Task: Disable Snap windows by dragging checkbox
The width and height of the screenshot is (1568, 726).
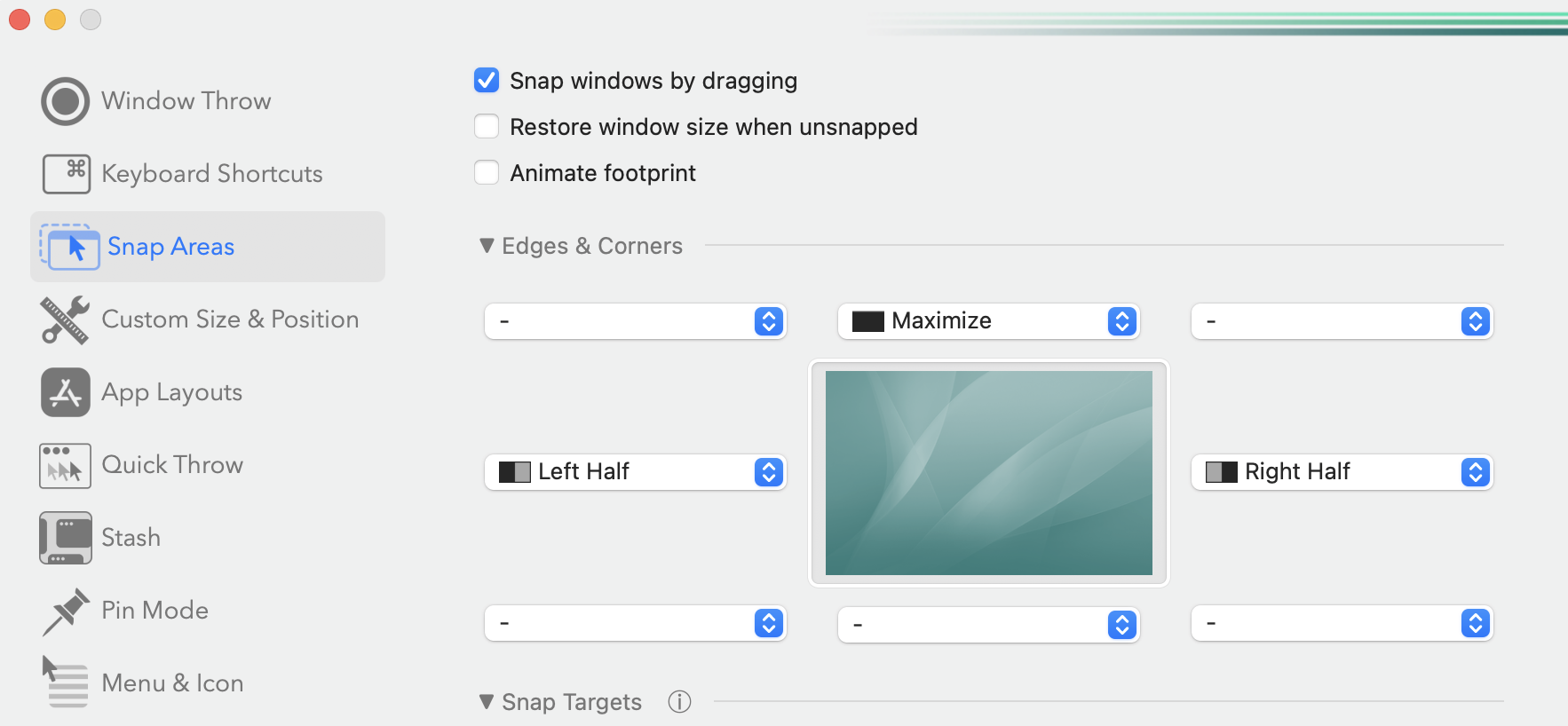Action: click(487, 81)
